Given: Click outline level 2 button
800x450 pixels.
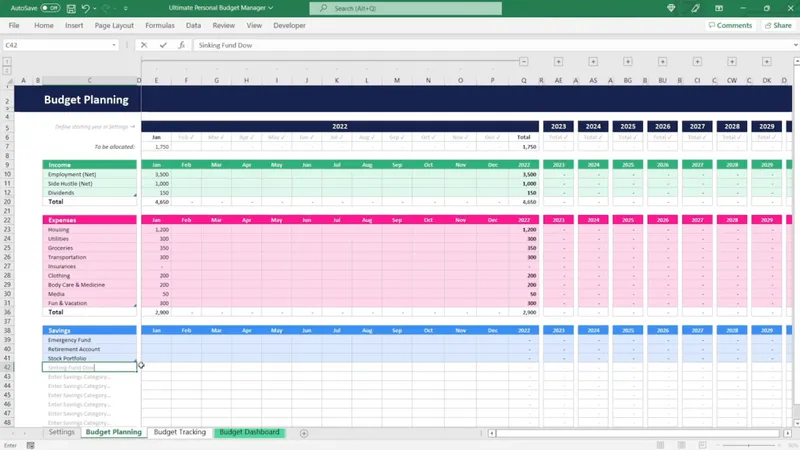Looking at the screenshot, I should [7, 70].
